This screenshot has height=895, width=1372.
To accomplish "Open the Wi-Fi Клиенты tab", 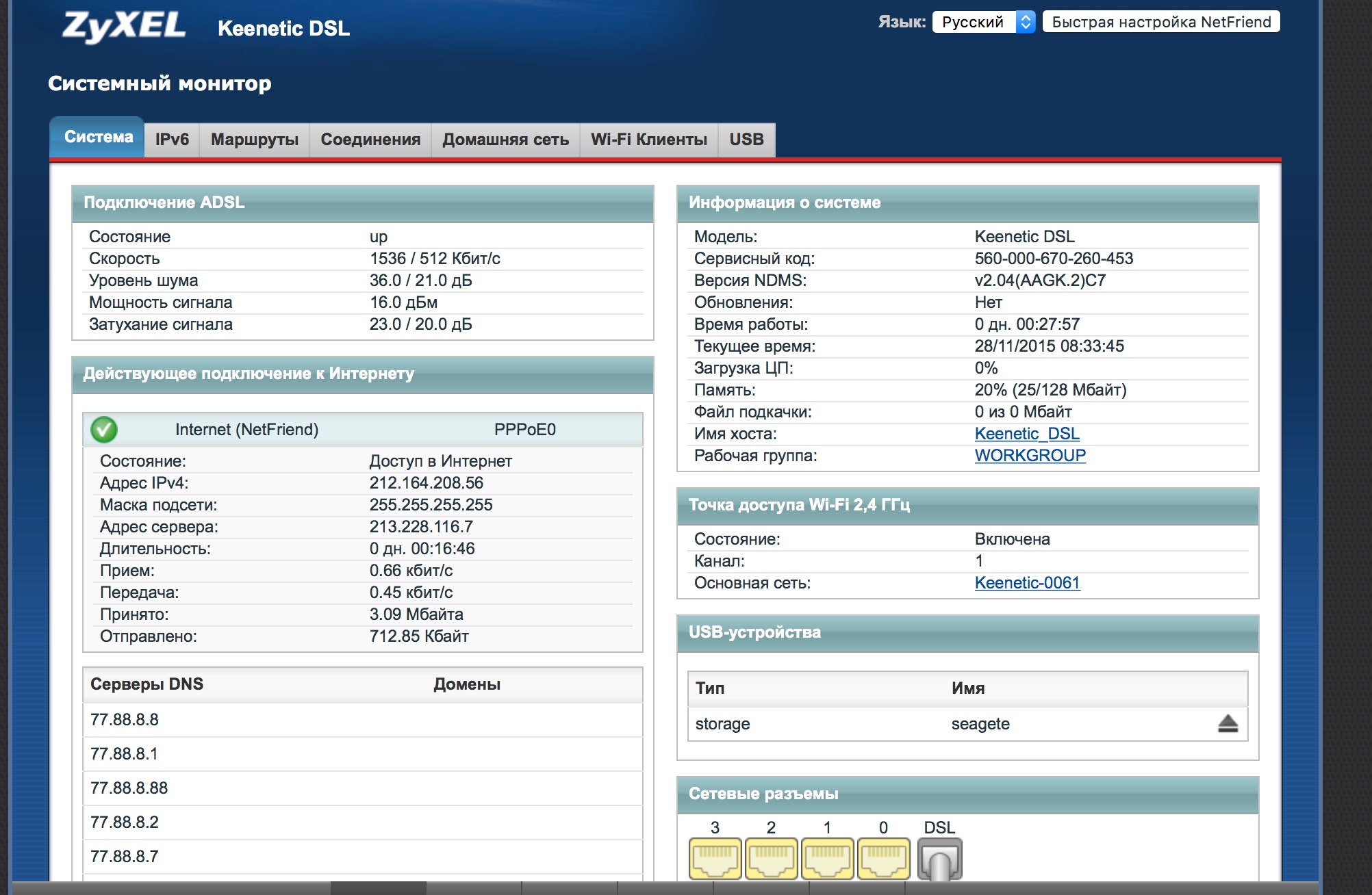I will (649, 140).
